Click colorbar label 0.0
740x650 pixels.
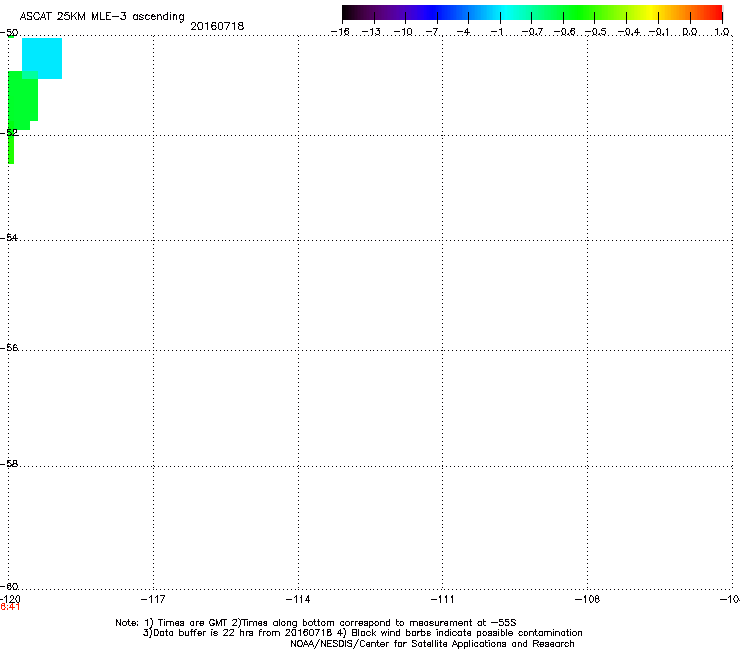[690, 32]
